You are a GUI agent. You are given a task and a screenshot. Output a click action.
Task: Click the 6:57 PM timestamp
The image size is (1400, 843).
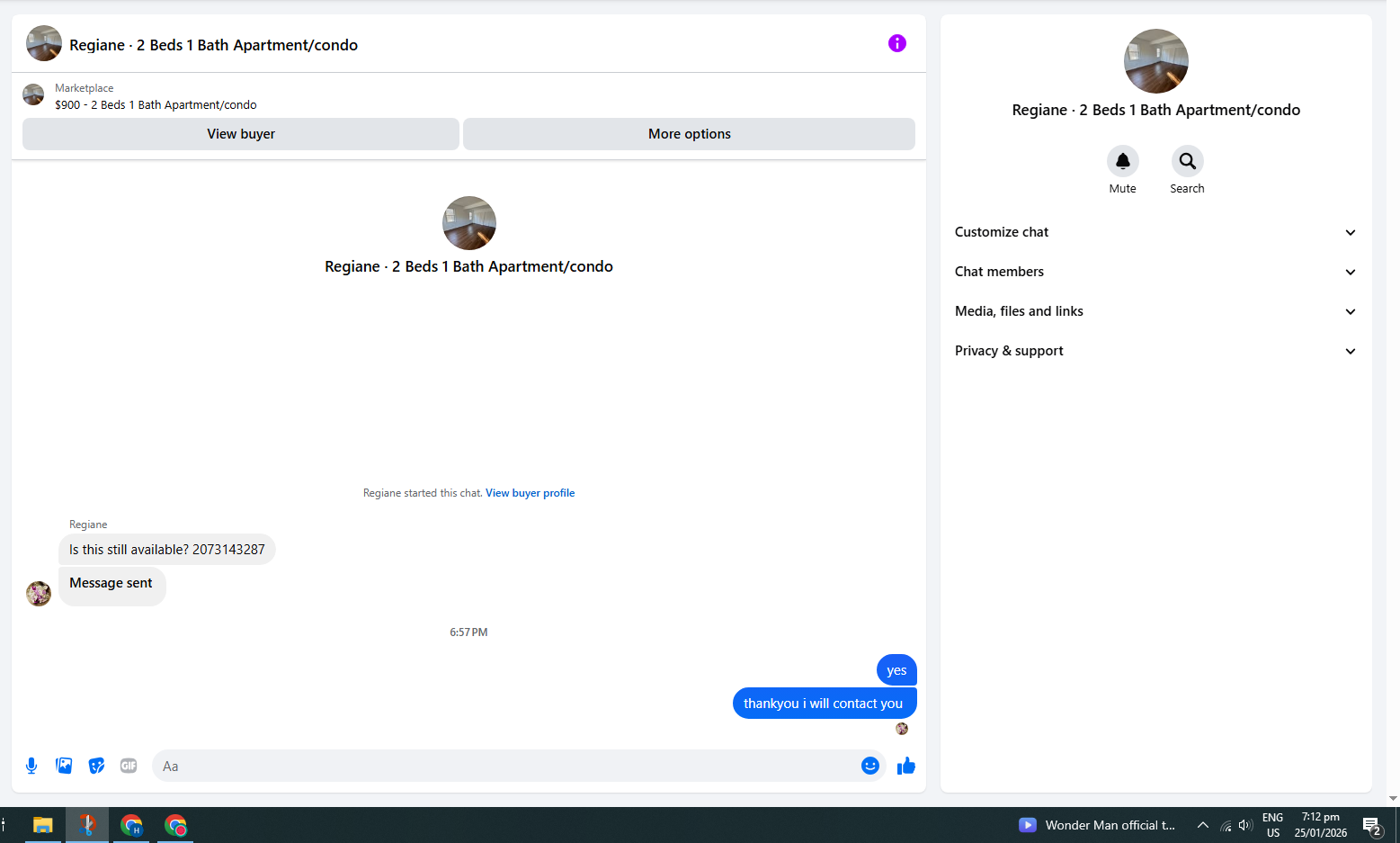pyautogui.click(x=468, y=632)
